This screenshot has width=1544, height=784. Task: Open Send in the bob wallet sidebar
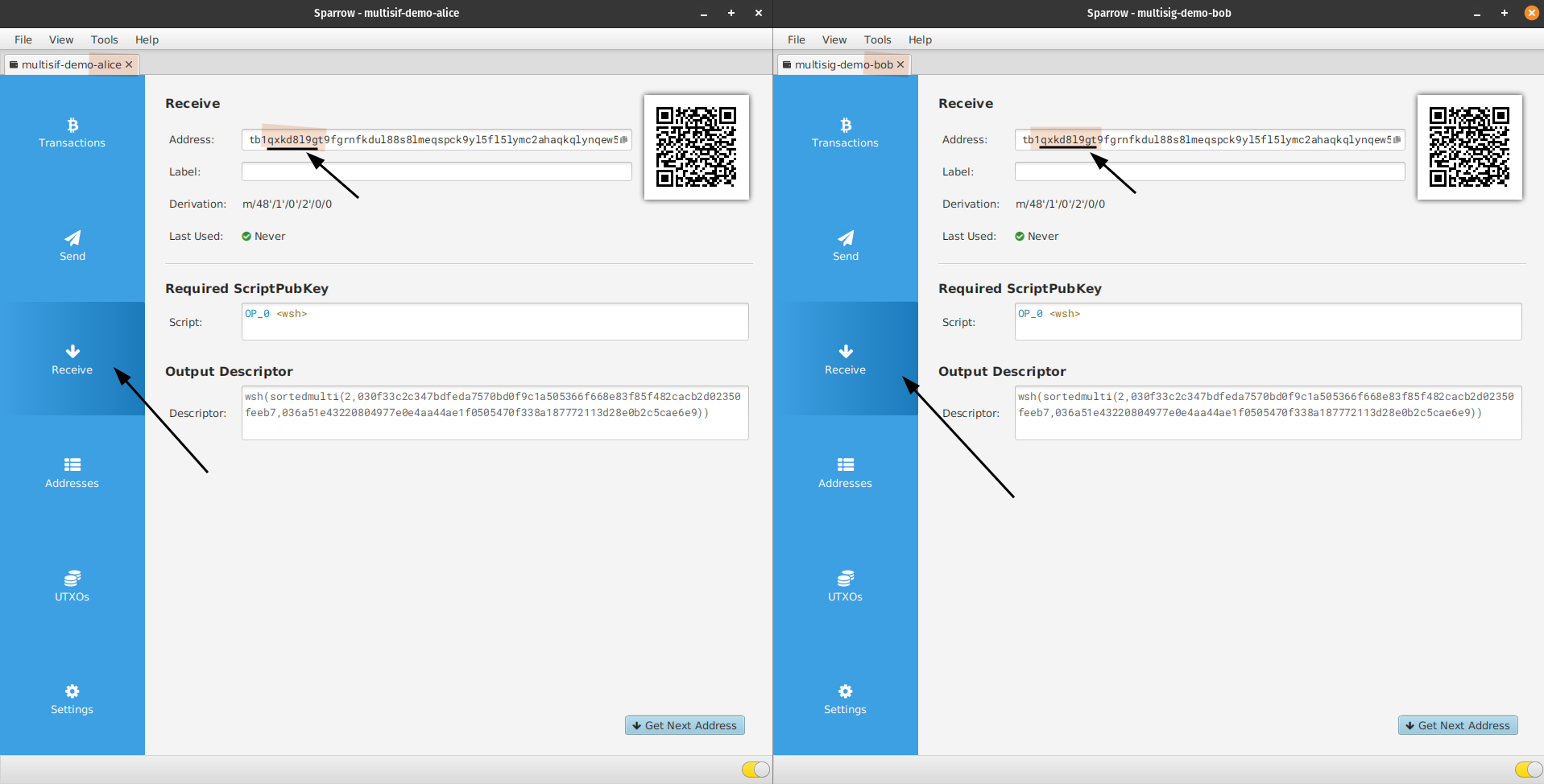pos(845,246)
